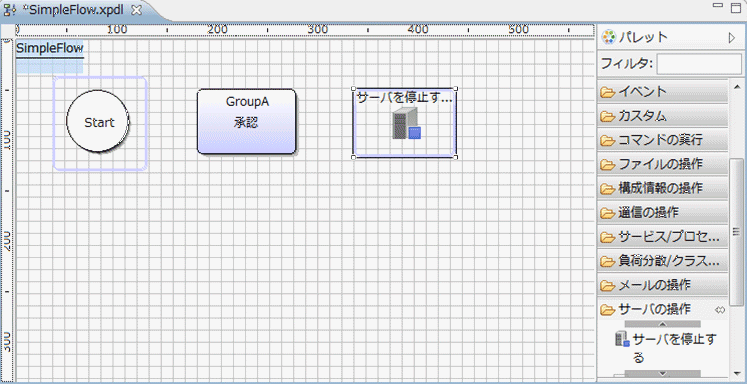Click the folder icon beside 構成情報の操作
This screenshot has height=384, width=747.
click(x=607, y=189)
